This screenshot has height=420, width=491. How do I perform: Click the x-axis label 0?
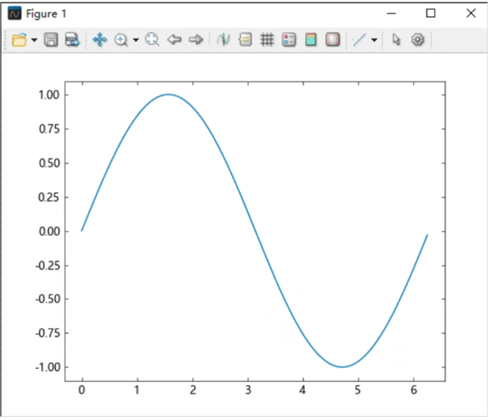[82, 390]
